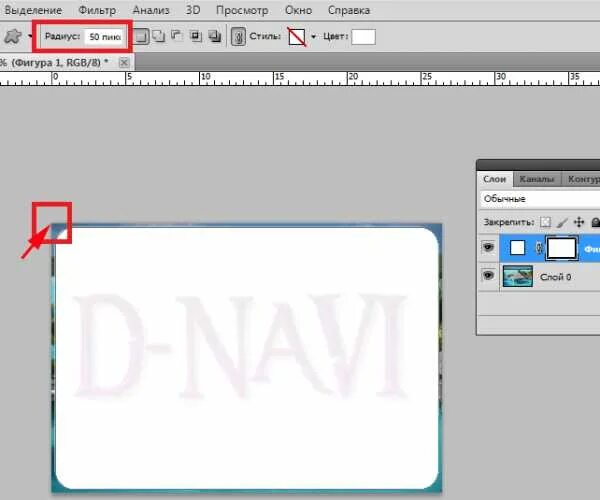
Task: Switch to the Контуры tab
Action: 582,179
